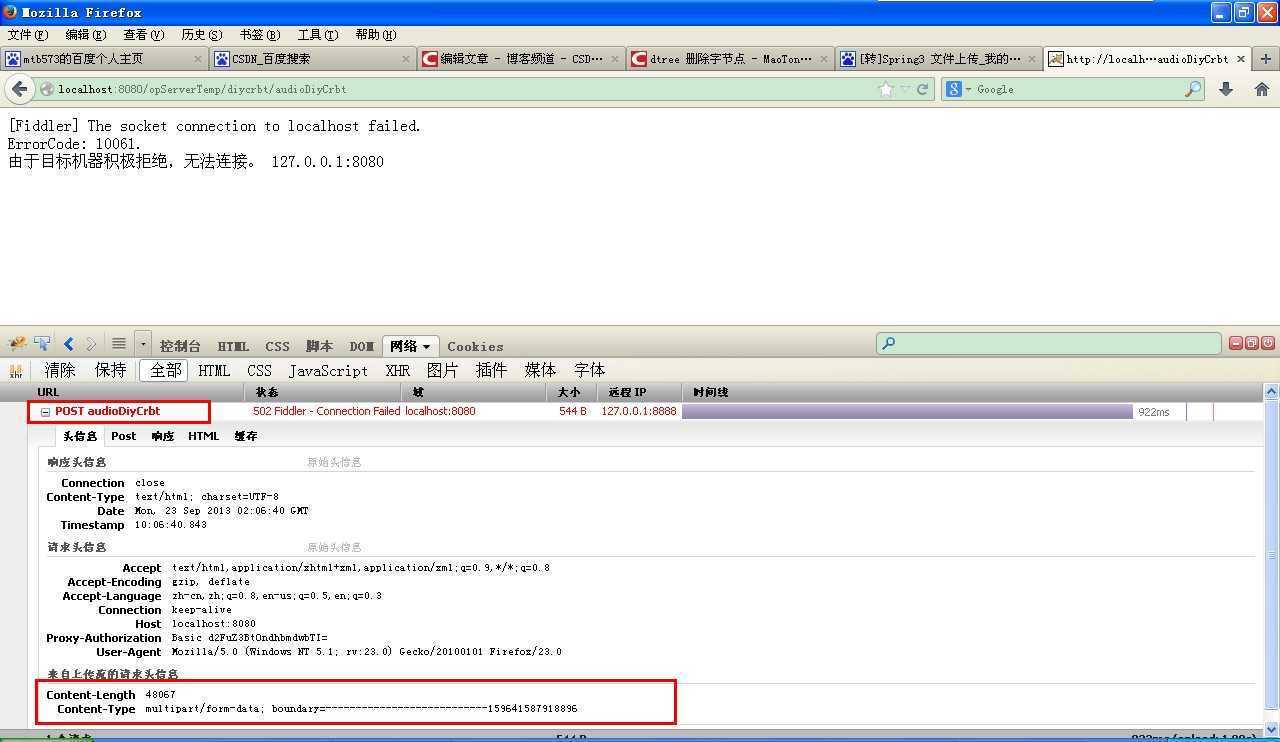
Task: Switch to Firebug DOM panel
Action: click(x=361, y=346)
